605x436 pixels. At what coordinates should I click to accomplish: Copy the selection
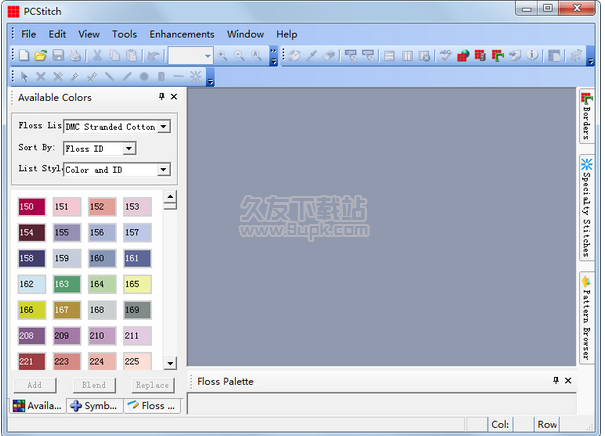coord(115,56)
